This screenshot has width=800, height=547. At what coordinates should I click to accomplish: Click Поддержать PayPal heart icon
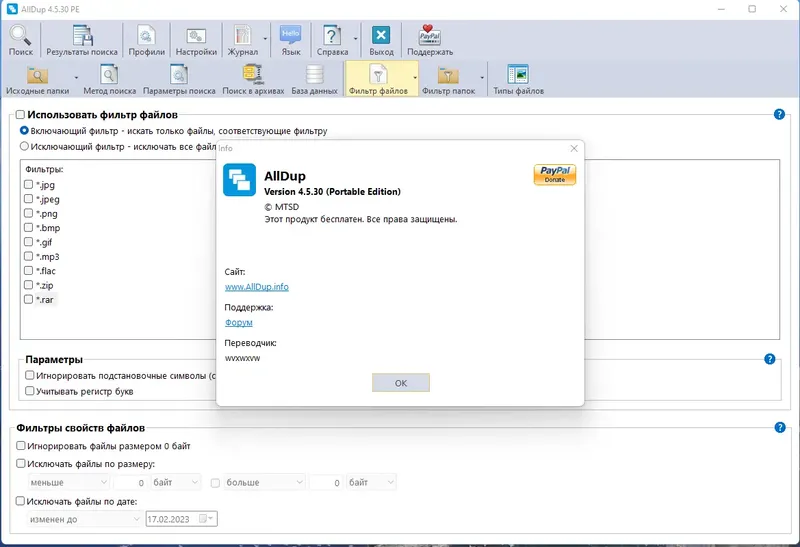click(430, 40)
